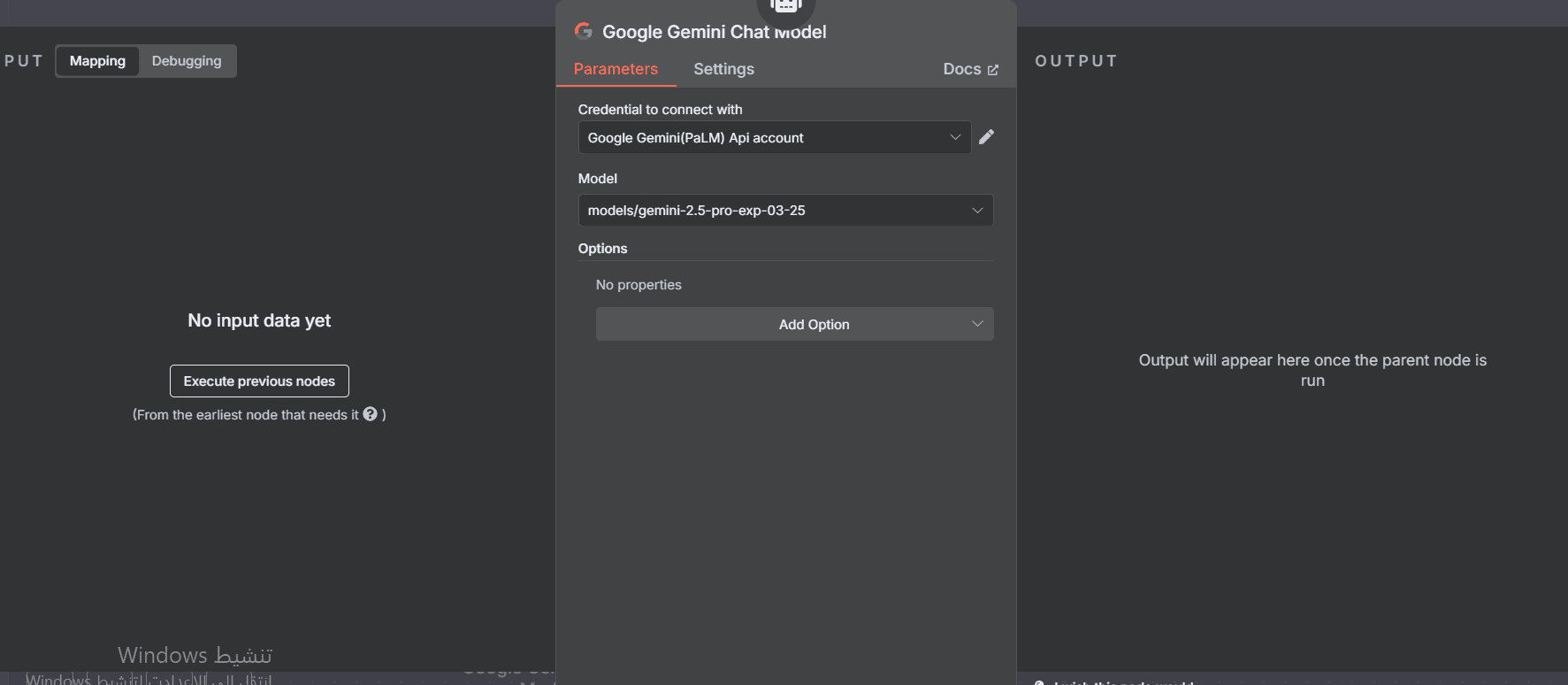Expand the Add Option dropdown
Viewport: 1568px width, 685px height.
[x=794, y=324]
